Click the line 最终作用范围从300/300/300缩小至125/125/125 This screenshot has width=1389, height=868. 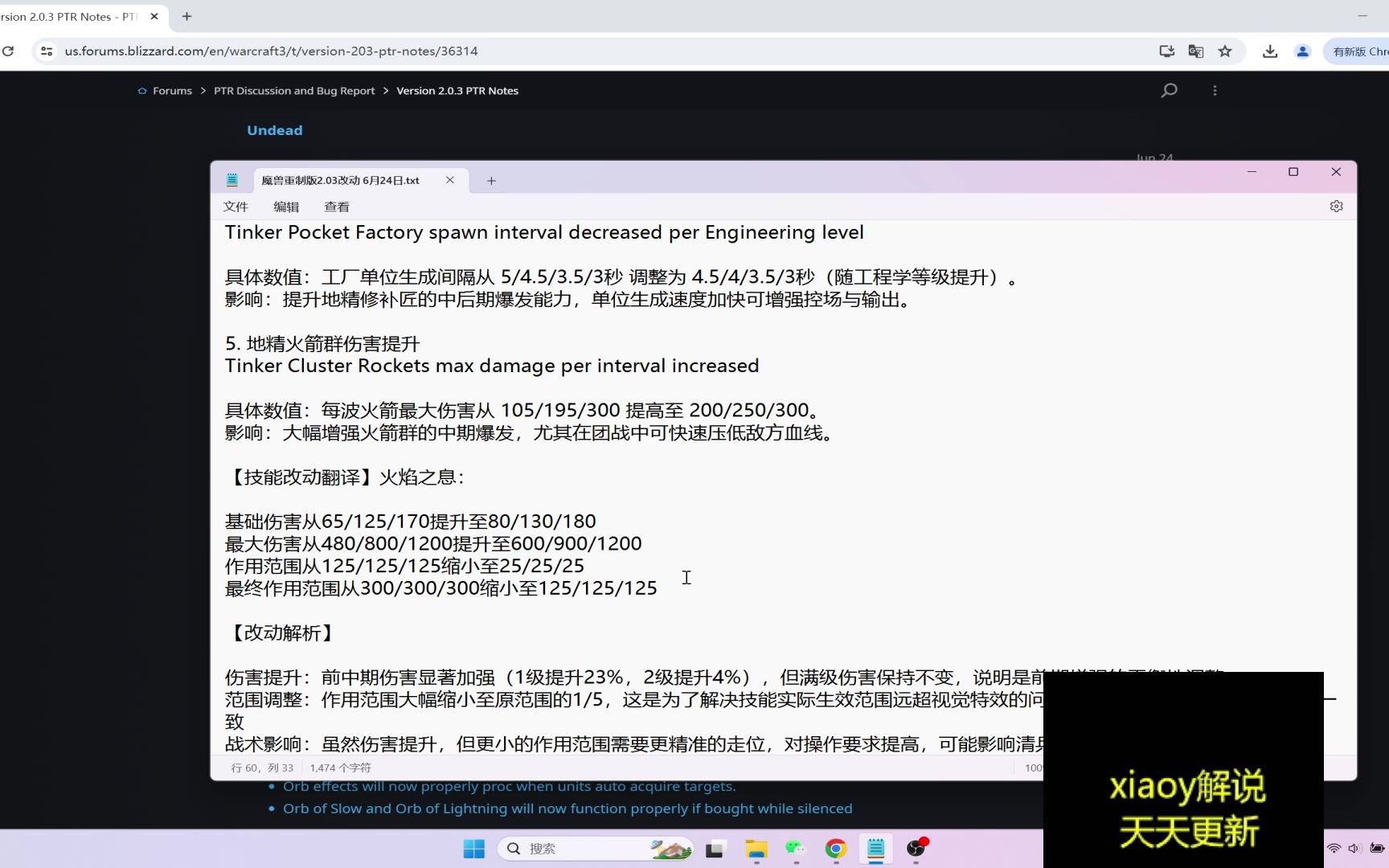[x=441, y=588]
